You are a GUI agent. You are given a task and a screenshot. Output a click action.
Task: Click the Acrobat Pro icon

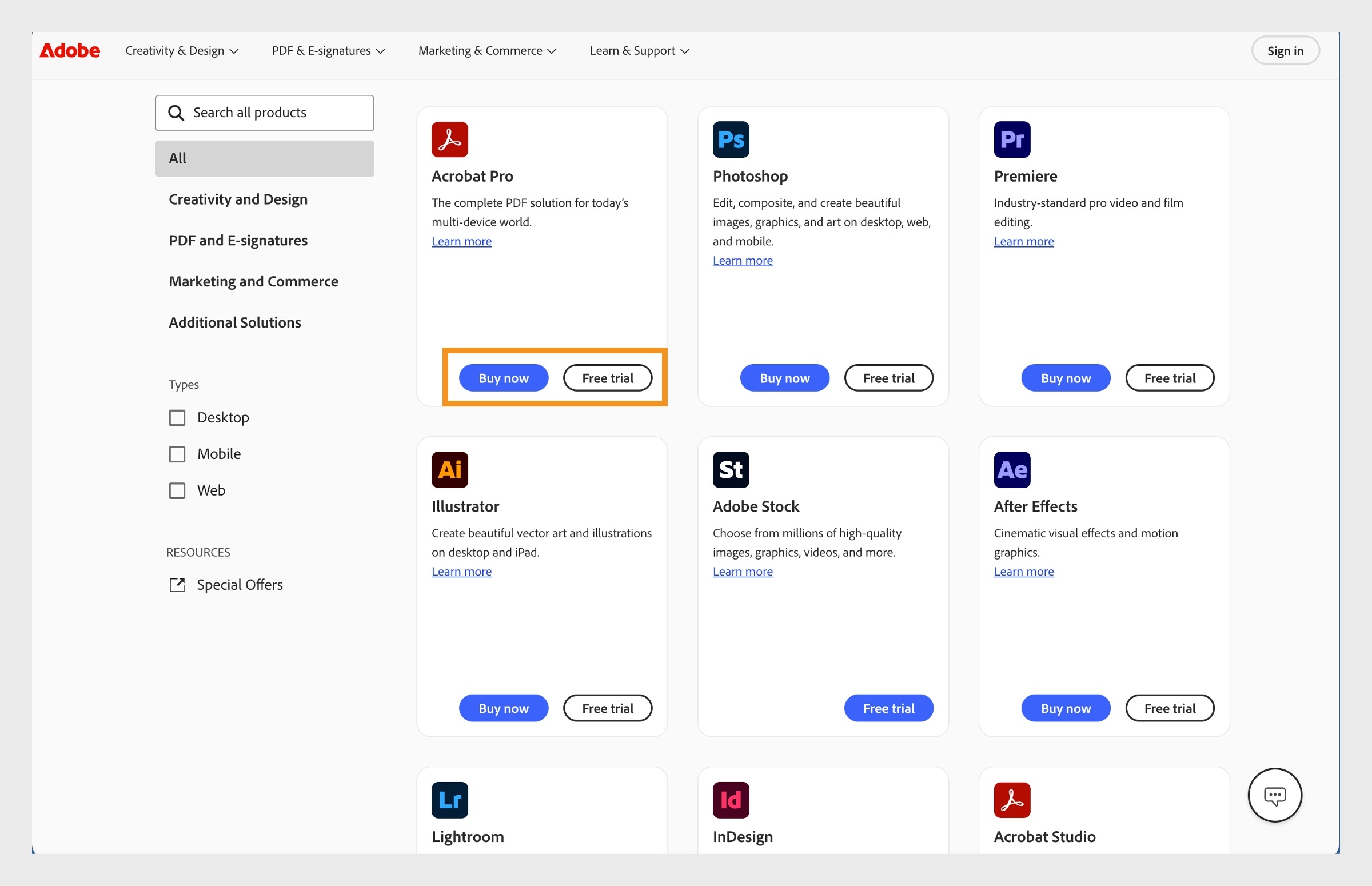(x=450, y=139)
